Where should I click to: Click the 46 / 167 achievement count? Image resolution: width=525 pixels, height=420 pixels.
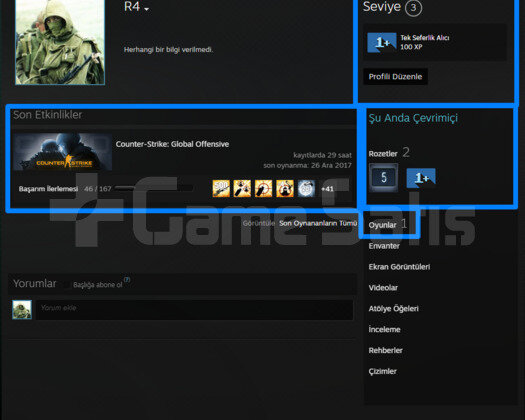click(x=97, y=189)
